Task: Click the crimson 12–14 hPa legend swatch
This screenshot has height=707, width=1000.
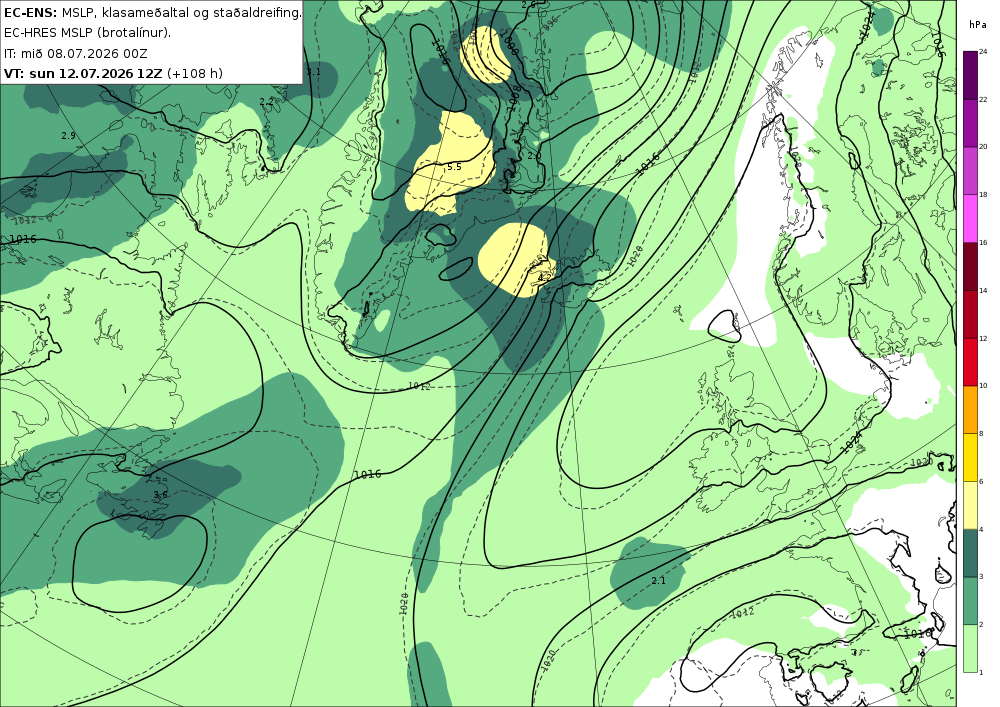Action: pyautogui.click(x=970, y=314)
